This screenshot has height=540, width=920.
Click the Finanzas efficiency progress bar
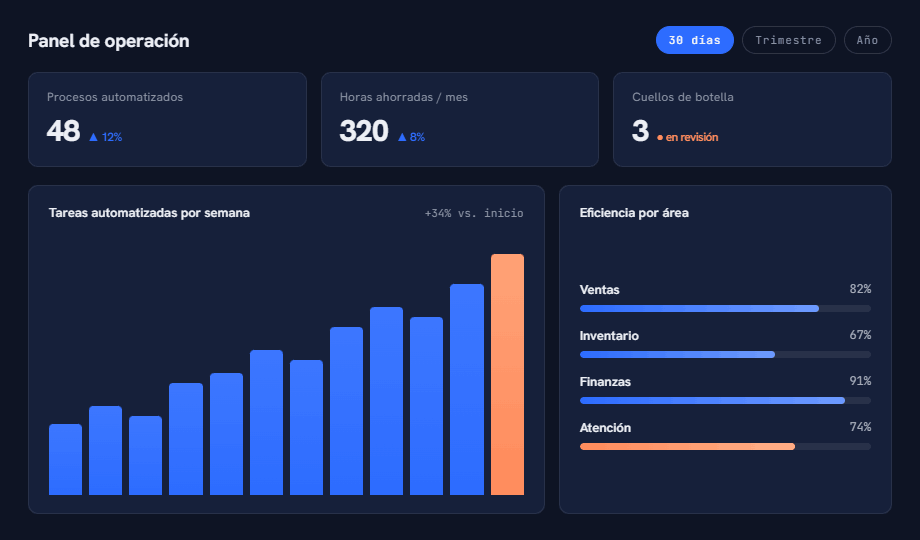pos(725,400)
